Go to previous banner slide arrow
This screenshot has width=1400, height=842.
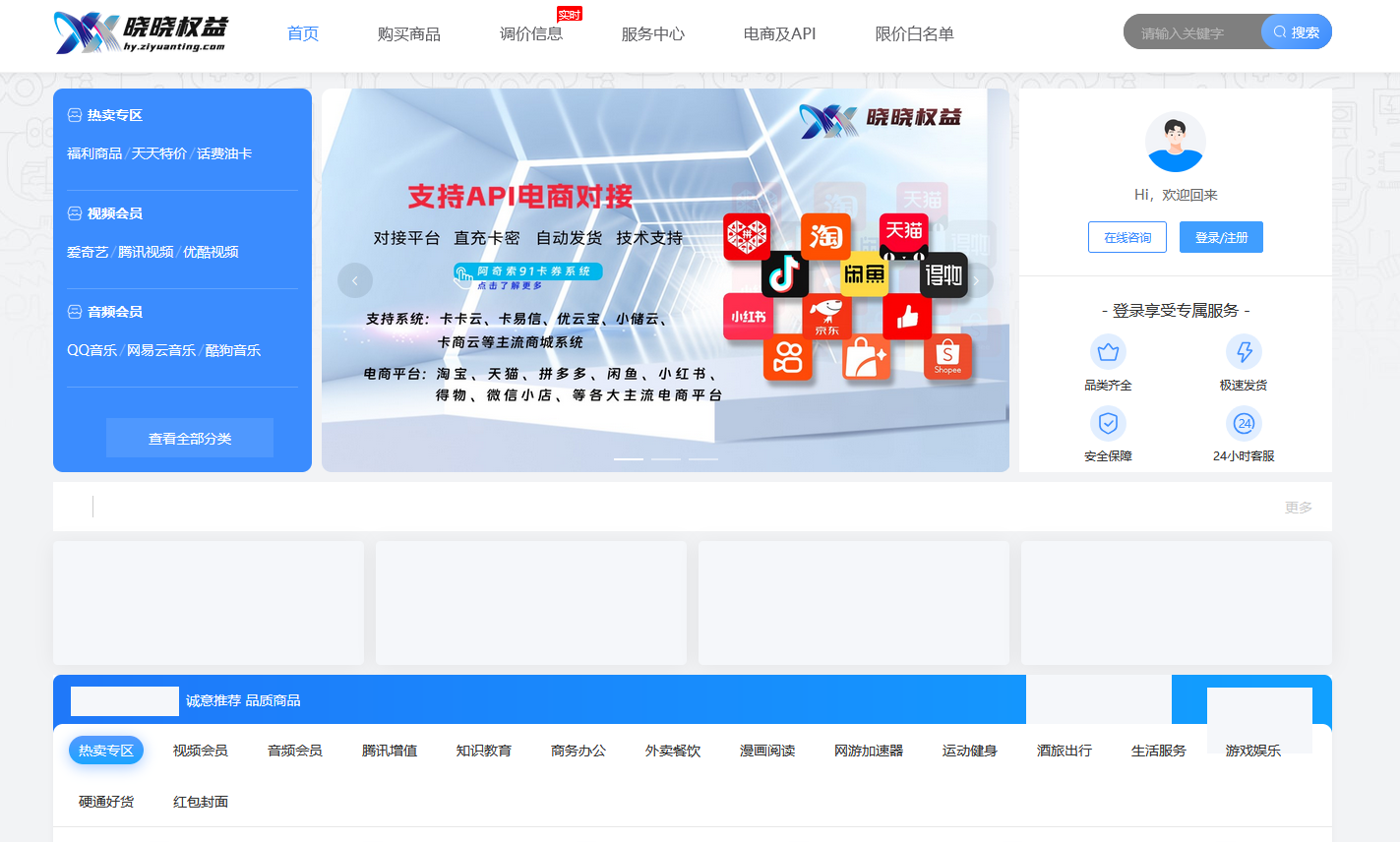coord(355,280)
